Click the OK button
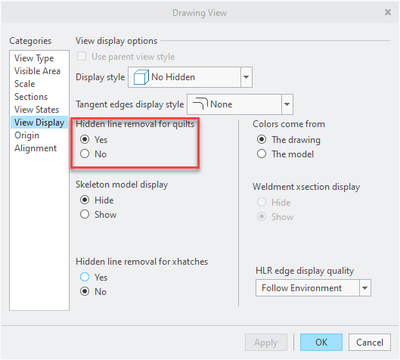 [321, 342]
